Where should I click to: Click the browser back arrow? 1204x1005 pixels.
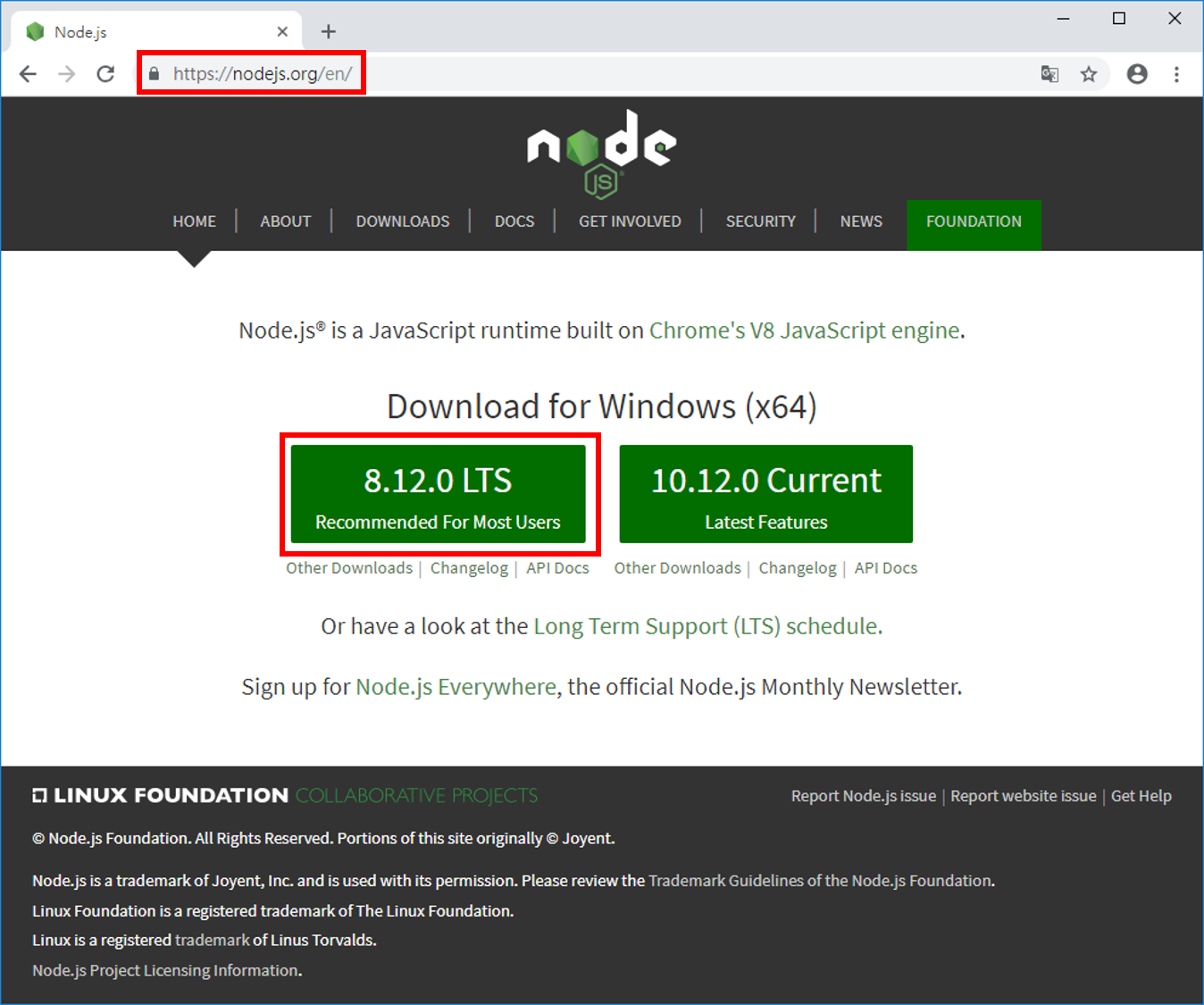[28, 74]
